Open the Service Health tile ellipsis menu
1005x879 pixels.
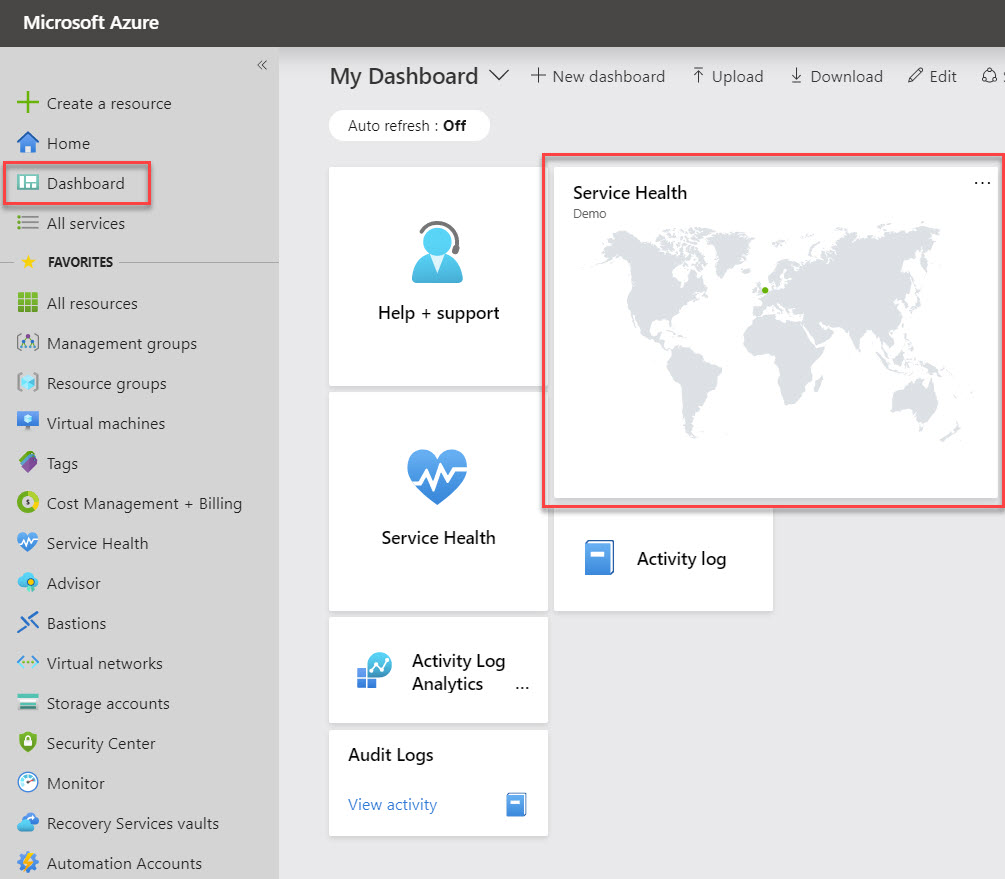(x=982, y=183)
